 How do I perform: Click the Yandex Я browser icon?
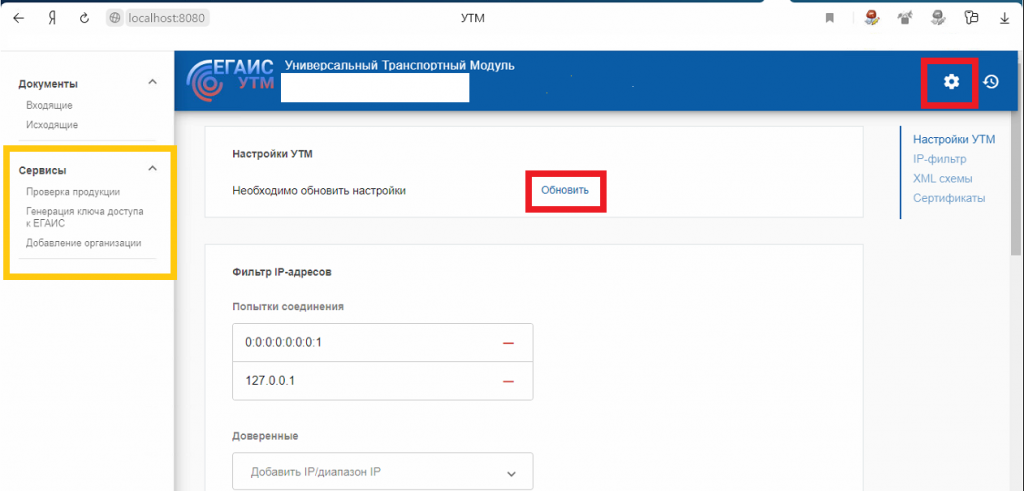(52, 18)
